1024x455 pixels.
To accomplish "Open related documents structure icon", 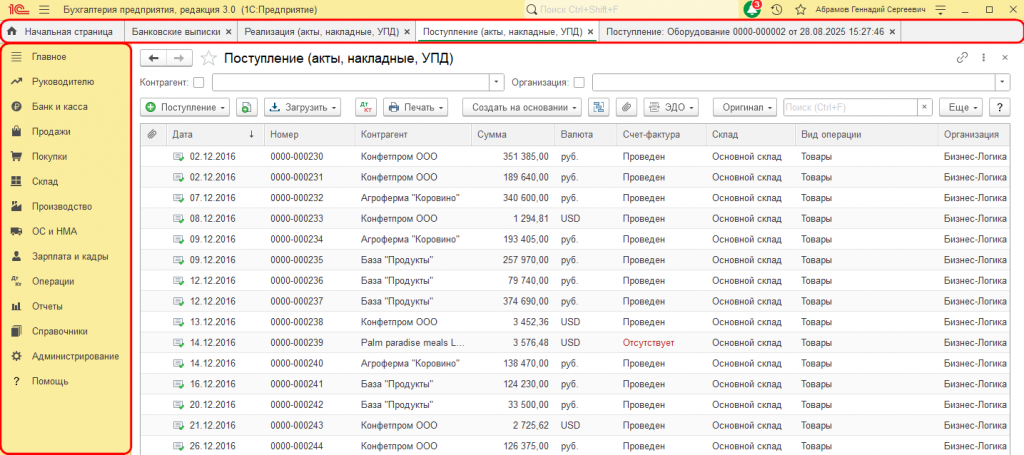I will coord(599,107).
